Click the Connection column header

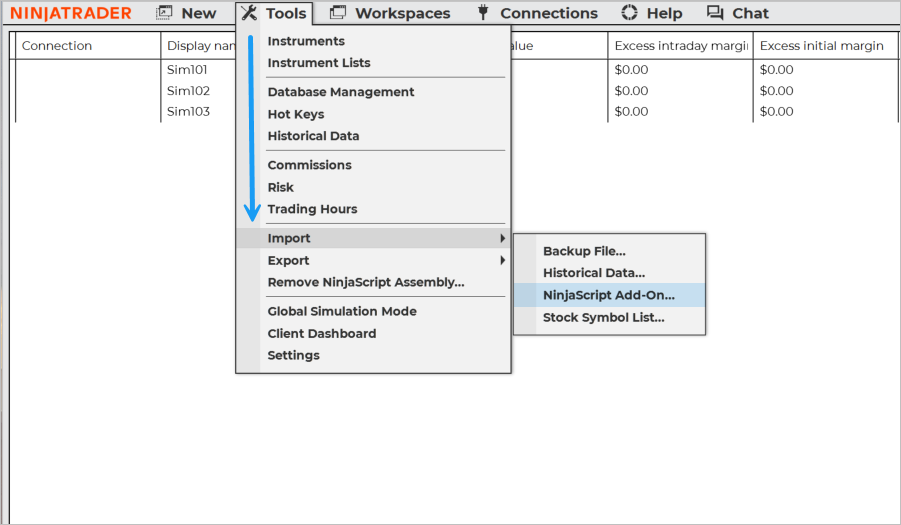click(x=57, y=46)
